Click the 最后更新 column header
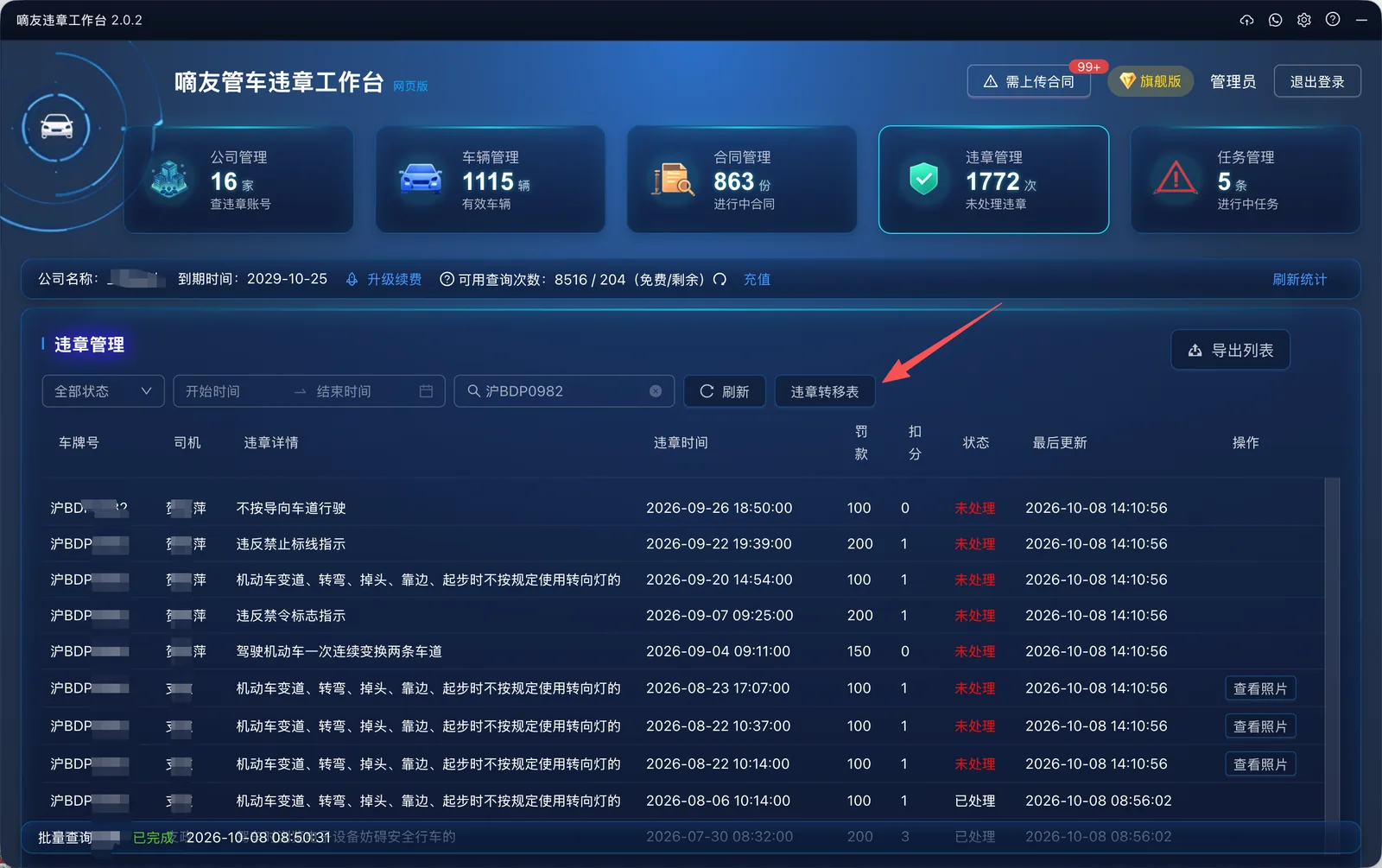This screenshot has height=868, width=1382. coord(1060,442)
